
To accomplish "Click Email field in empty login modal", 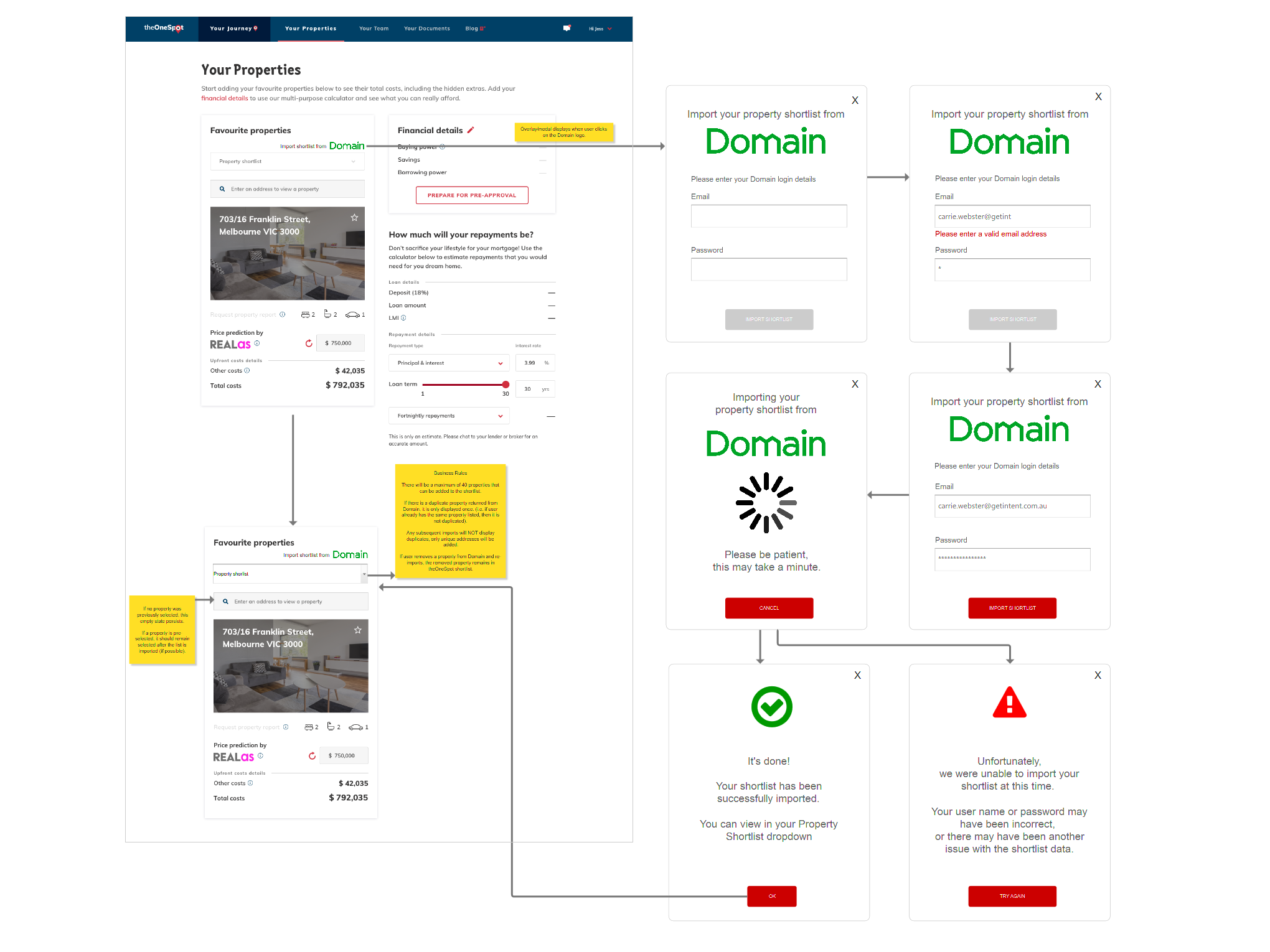I will pos(769,216).
